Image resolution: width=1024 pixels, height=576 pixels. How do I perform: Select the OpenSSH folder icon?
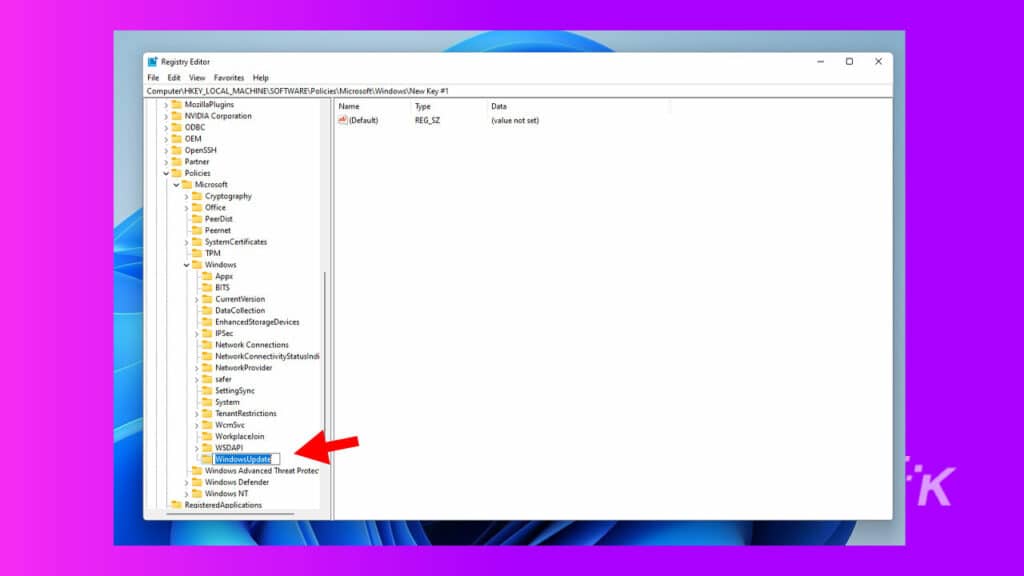[176, 150]
